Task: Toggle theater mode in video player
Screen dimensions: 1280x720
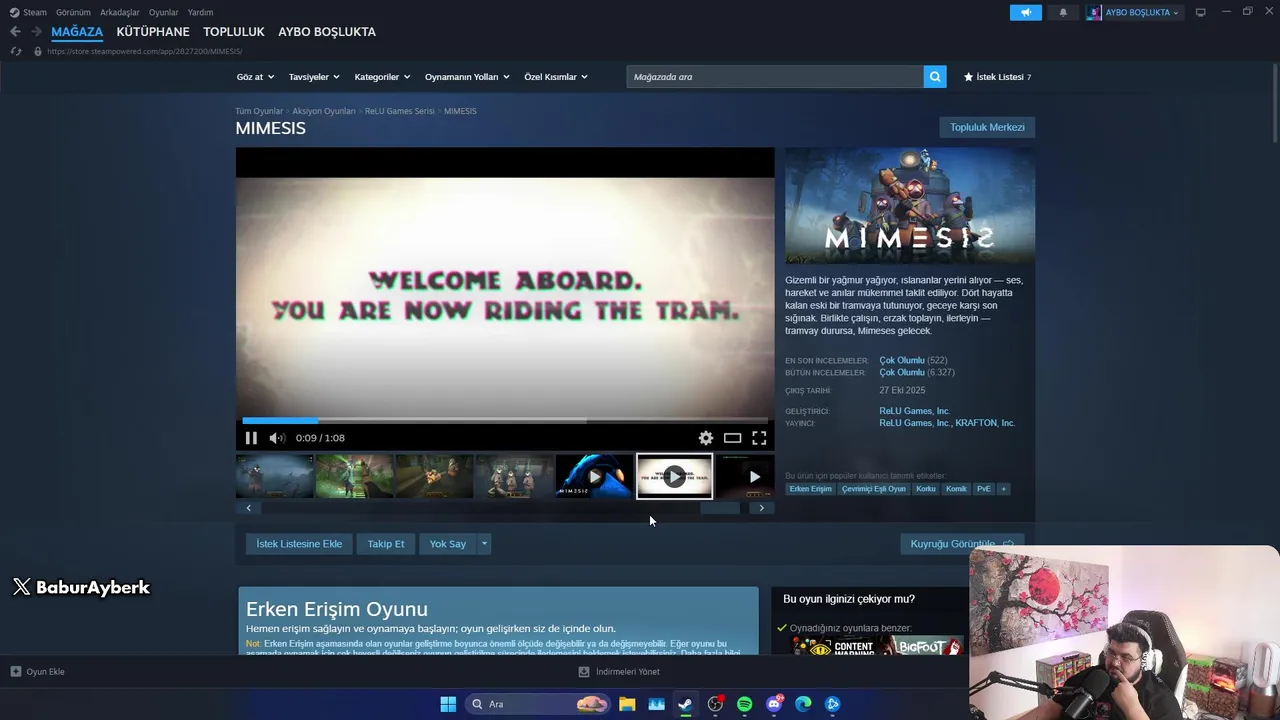Action: (x=732, y=438)
